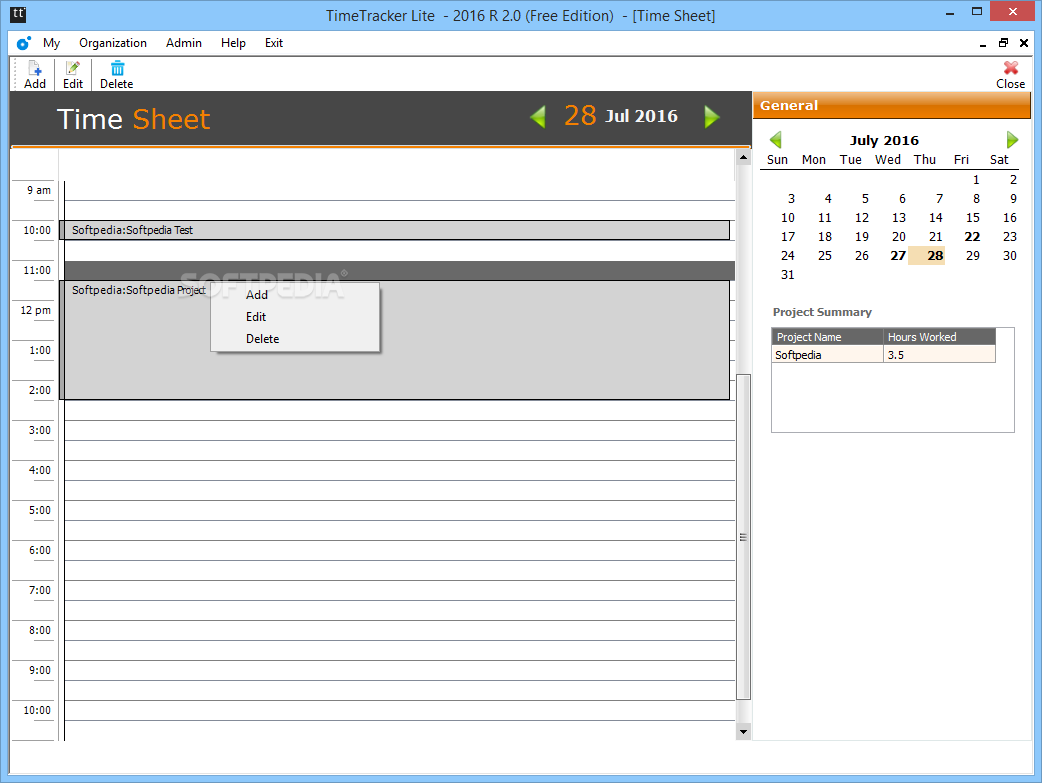Choose Delete from the context menu

pyautogui.click(x=295, y=339)
